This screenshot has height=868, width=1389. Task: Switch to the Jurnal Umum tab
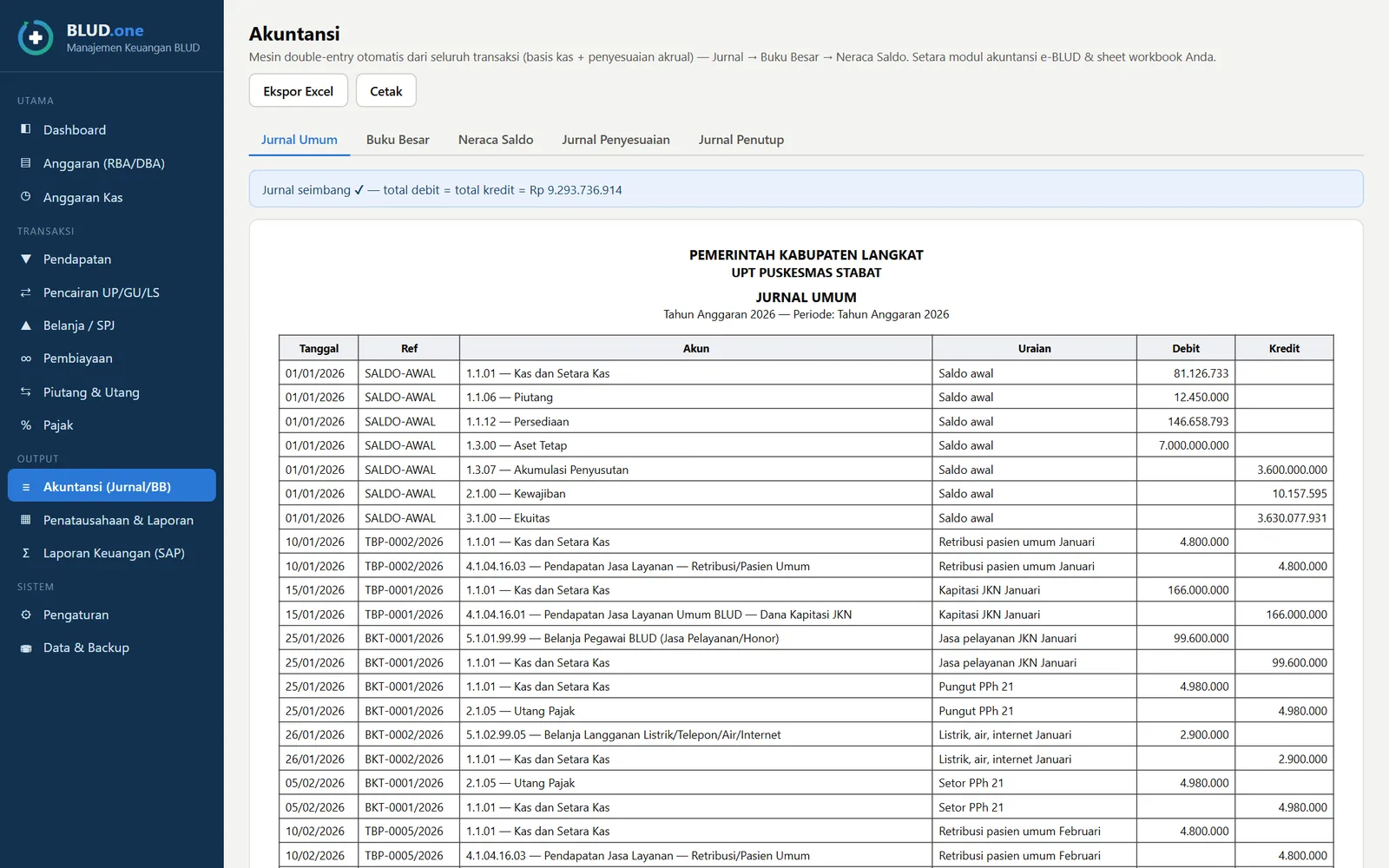coord(300,140)
